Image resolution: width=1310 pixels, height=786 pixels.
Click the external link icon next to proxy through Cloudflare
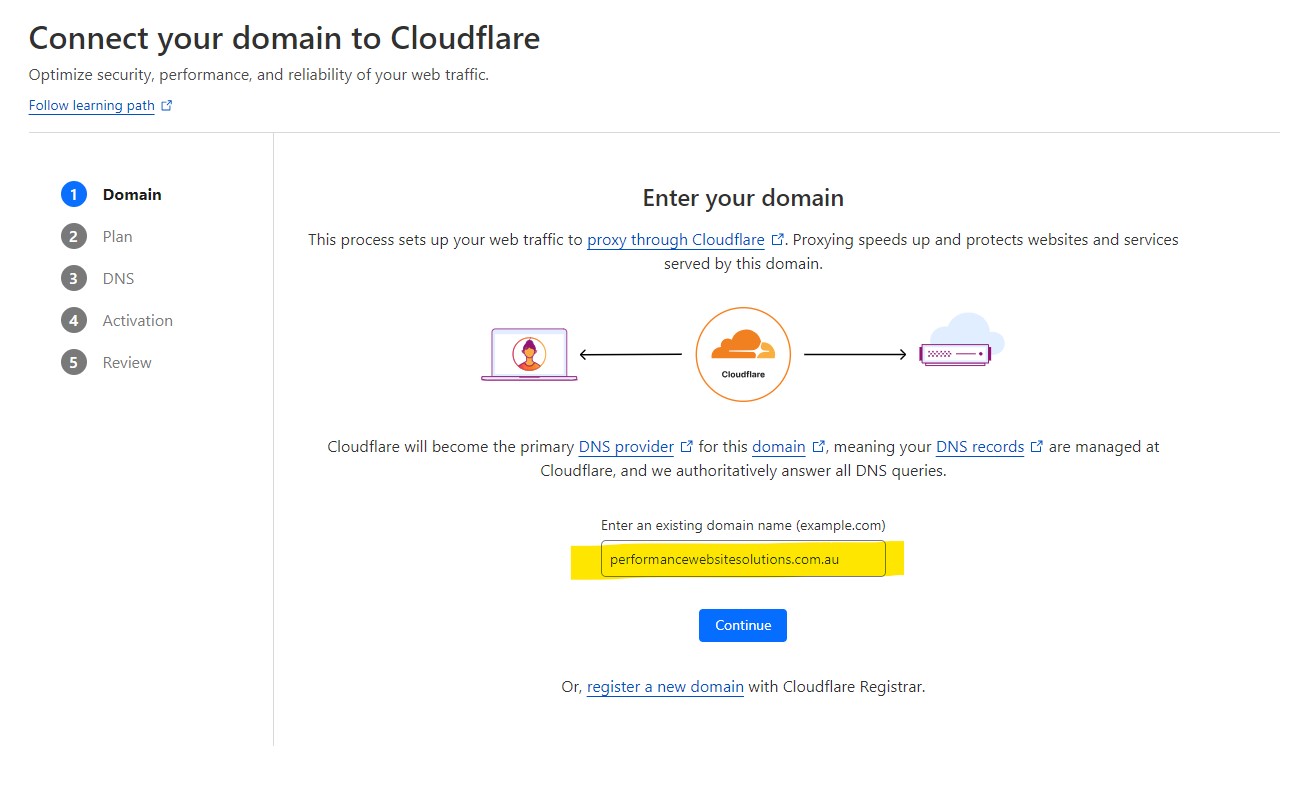pyautogui.click(x=777, y=239)
